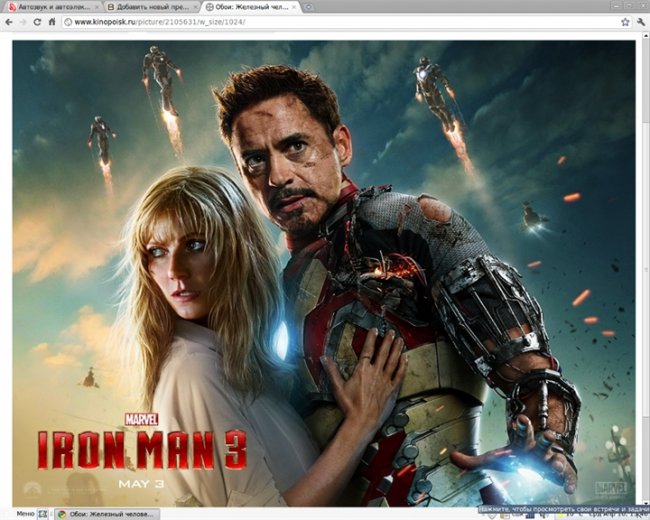Close the Автозвук и автоэлек... tab

coord(97,7)
